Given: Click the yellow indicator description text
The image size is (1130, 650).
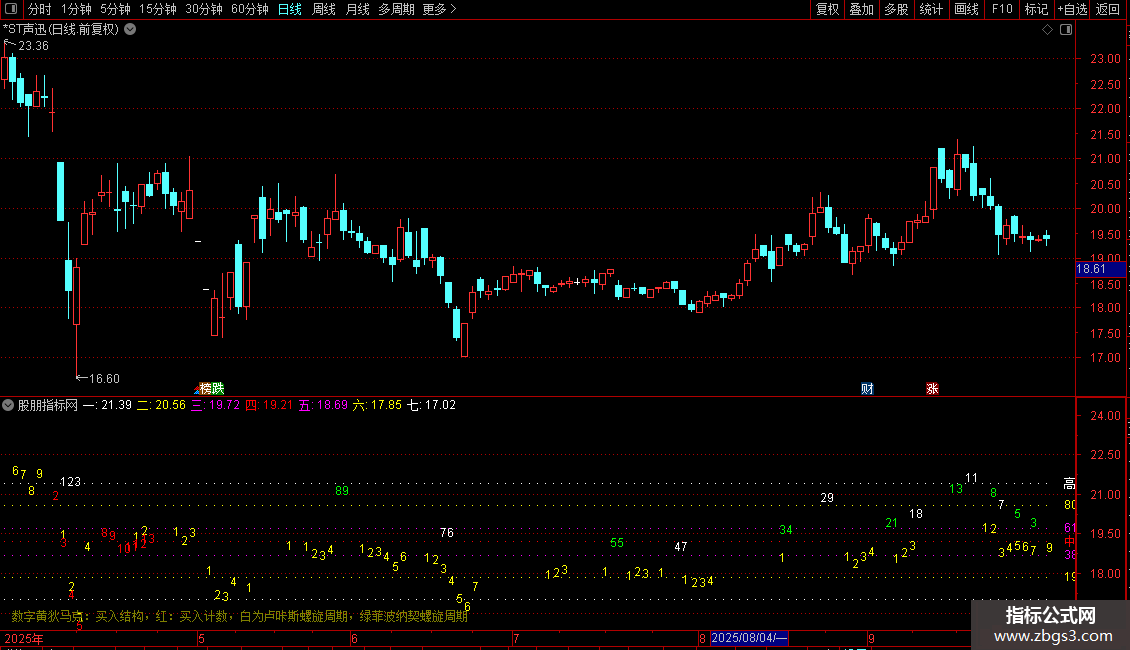Looking at the screenshot, I should coord(239,616).
